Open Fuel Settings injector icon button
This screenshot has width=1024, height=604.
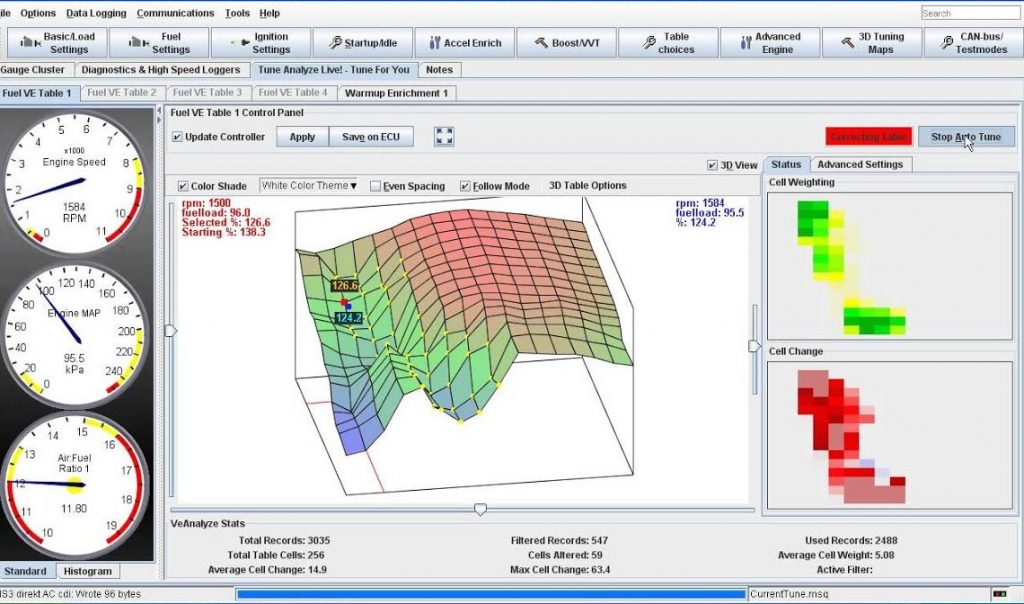pos(157,43)
